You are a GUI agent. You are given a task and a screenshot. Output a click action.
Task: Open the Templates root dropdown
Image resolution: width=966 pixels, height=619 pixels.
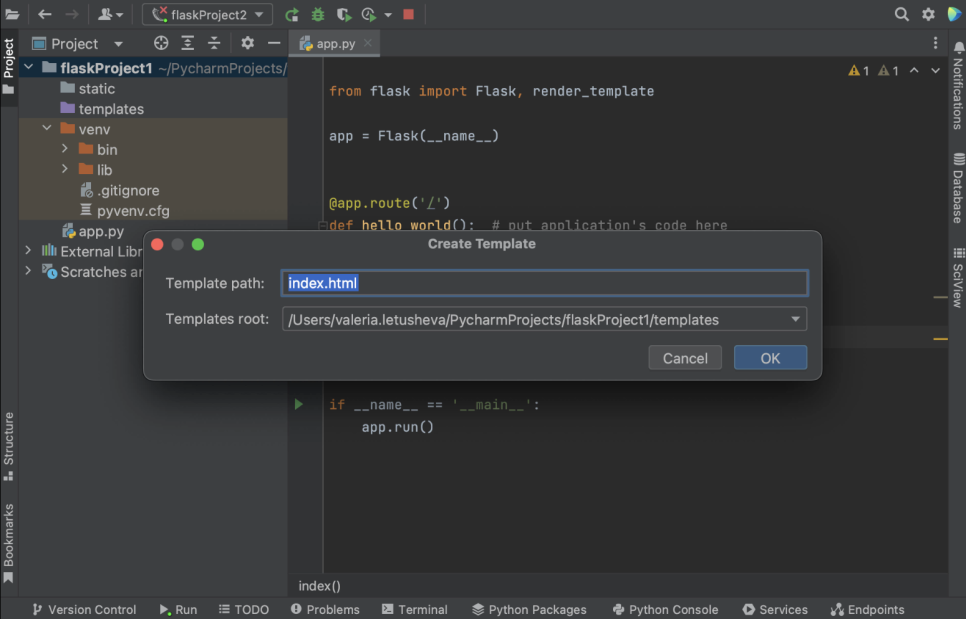(x=795, y=320)
